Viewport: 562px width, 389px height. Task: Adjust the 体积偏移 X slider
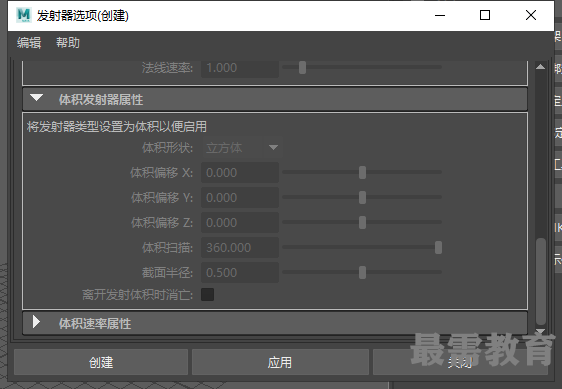(x=362, y=172)
